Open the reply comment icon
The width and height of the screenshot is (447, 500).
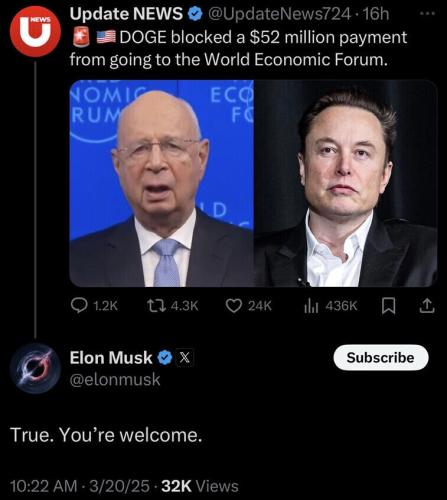coord(79,306)
